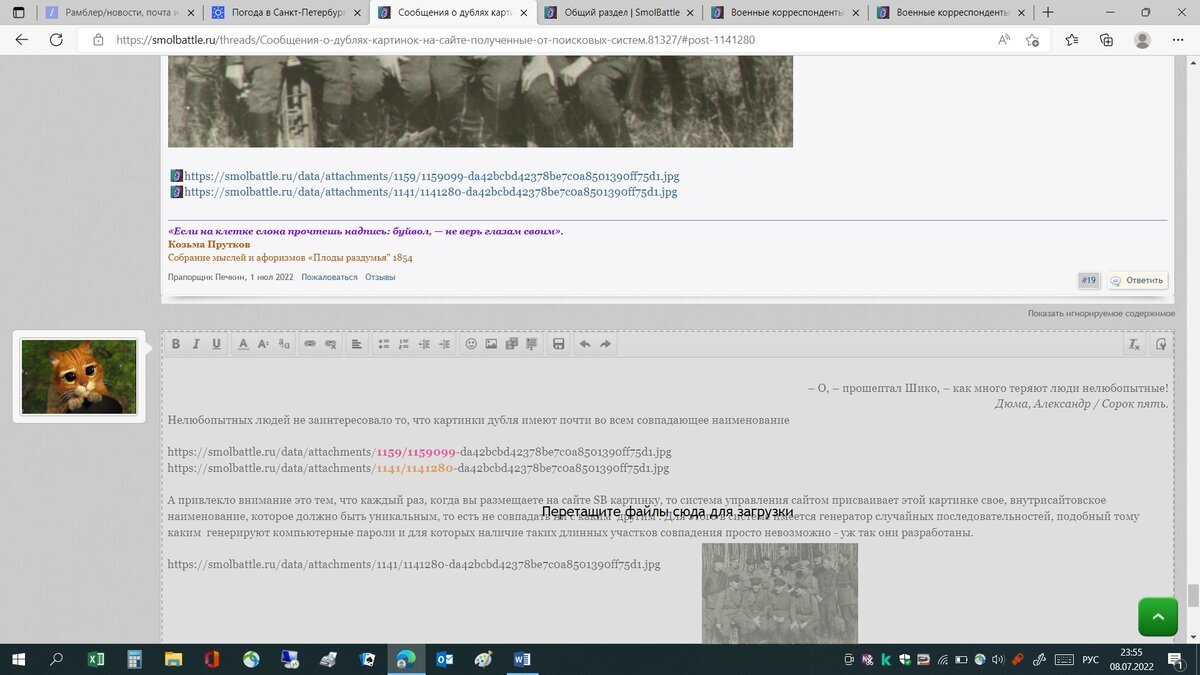
Task: Redo last edit in editor
Action: (605, 344)
